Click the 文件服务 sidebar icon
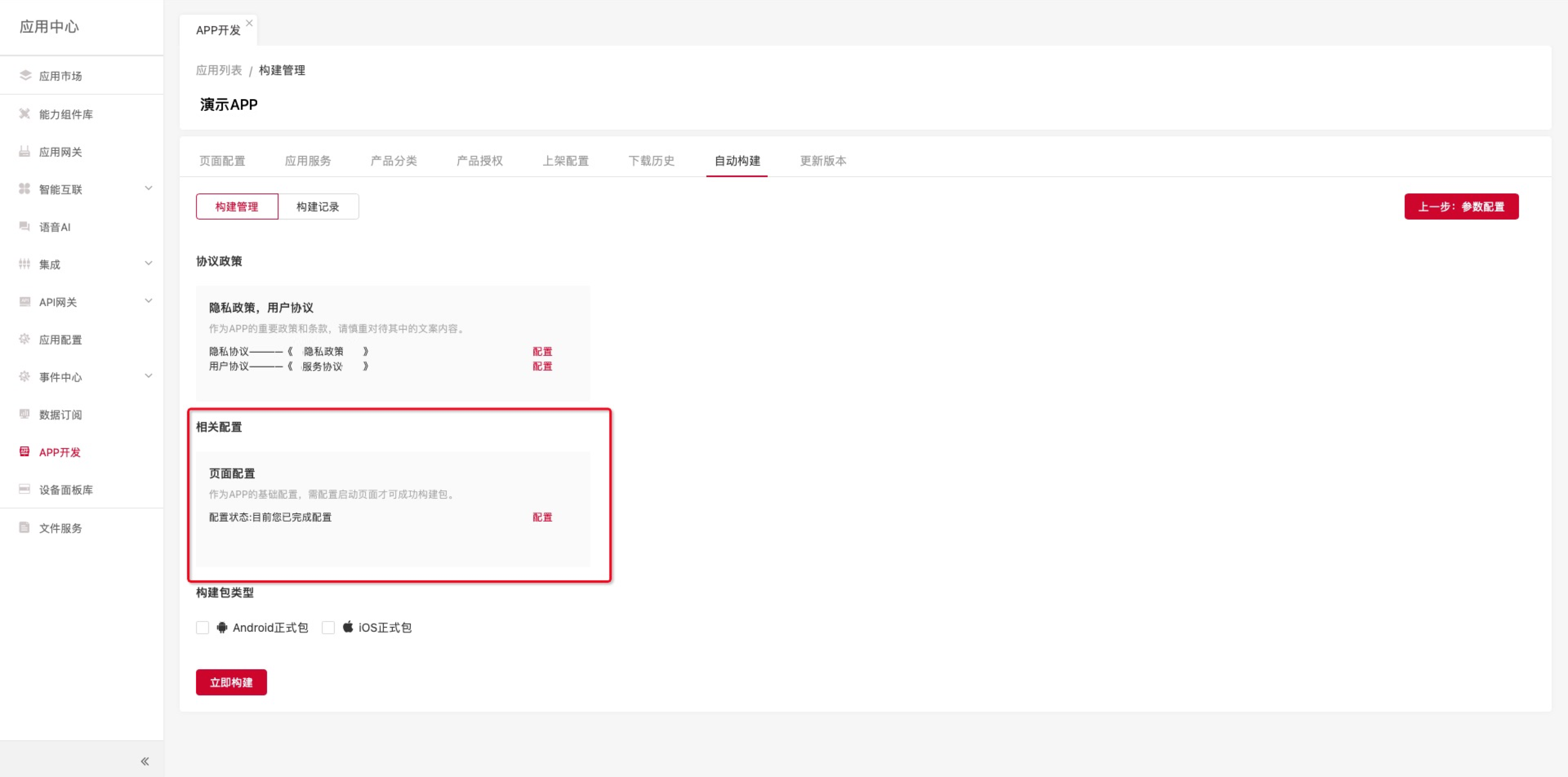 click(24, 528)
